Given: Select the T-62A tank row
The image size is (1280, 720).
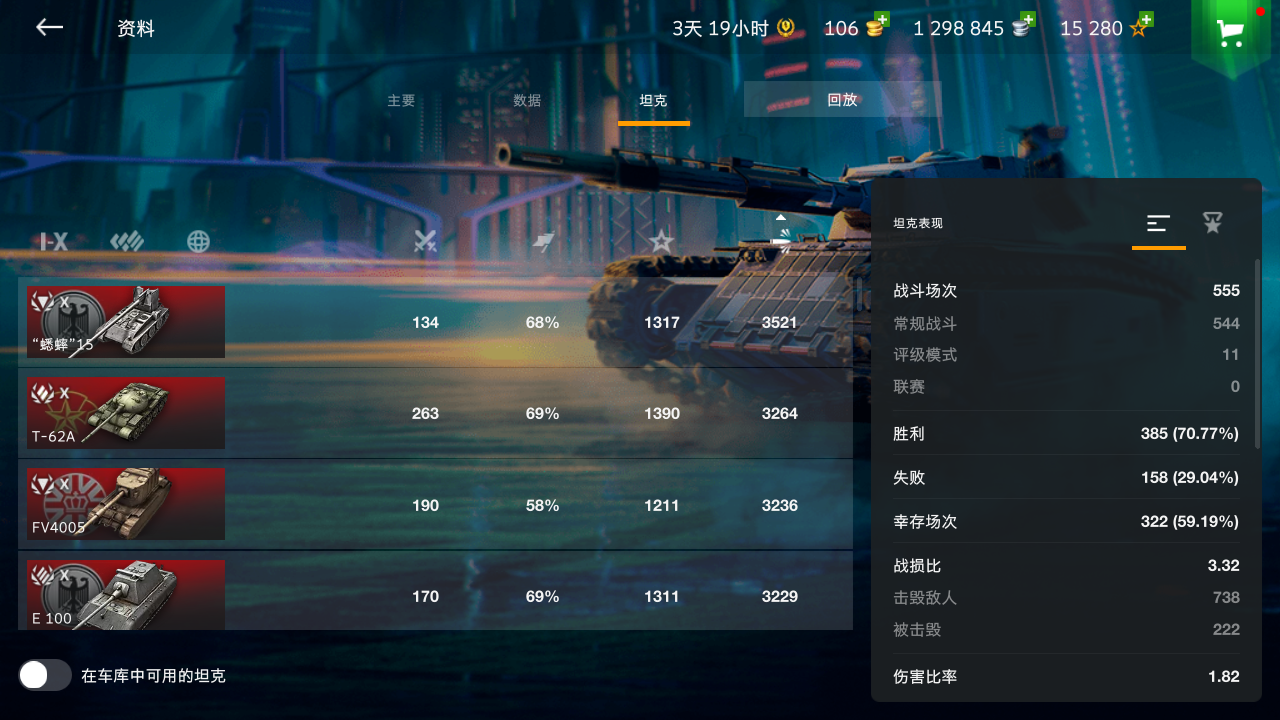Looking at the screenshot, I should click(x=435, y=413).
